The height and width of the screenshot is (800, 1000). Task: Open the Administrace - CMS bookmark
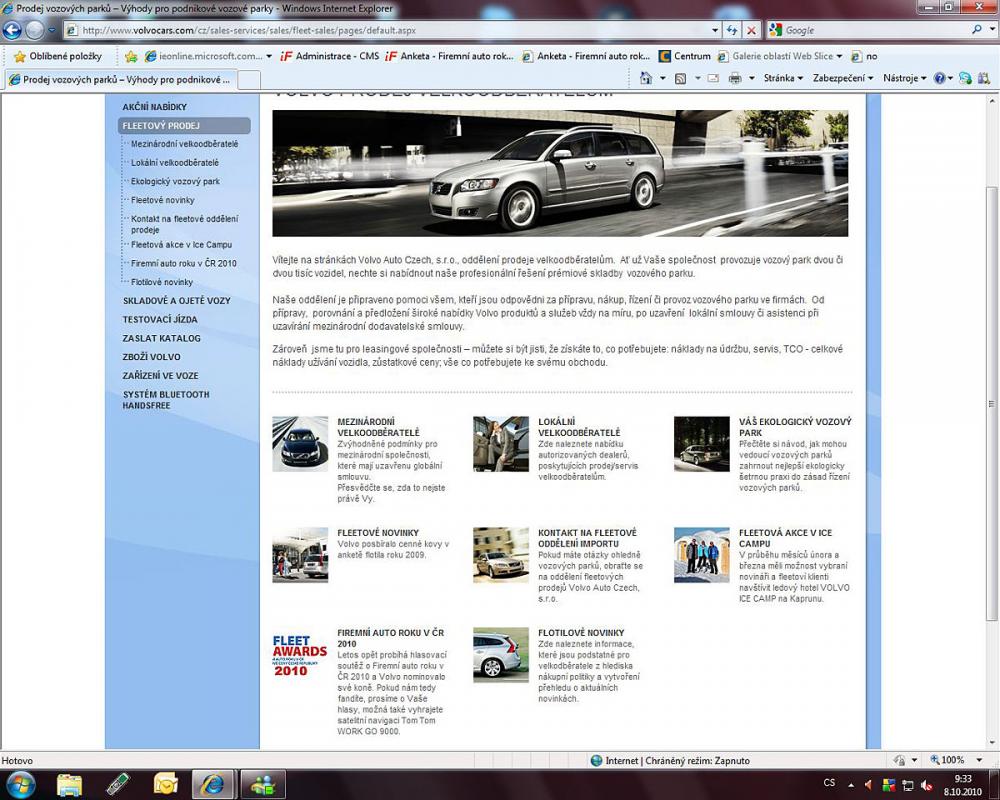330,56
